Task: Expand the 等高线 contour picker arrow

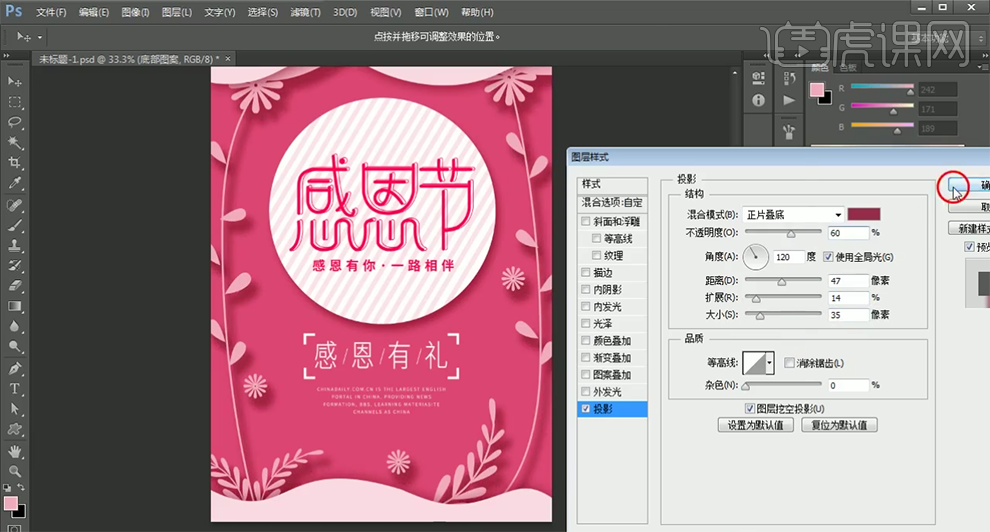Action: 771,363
